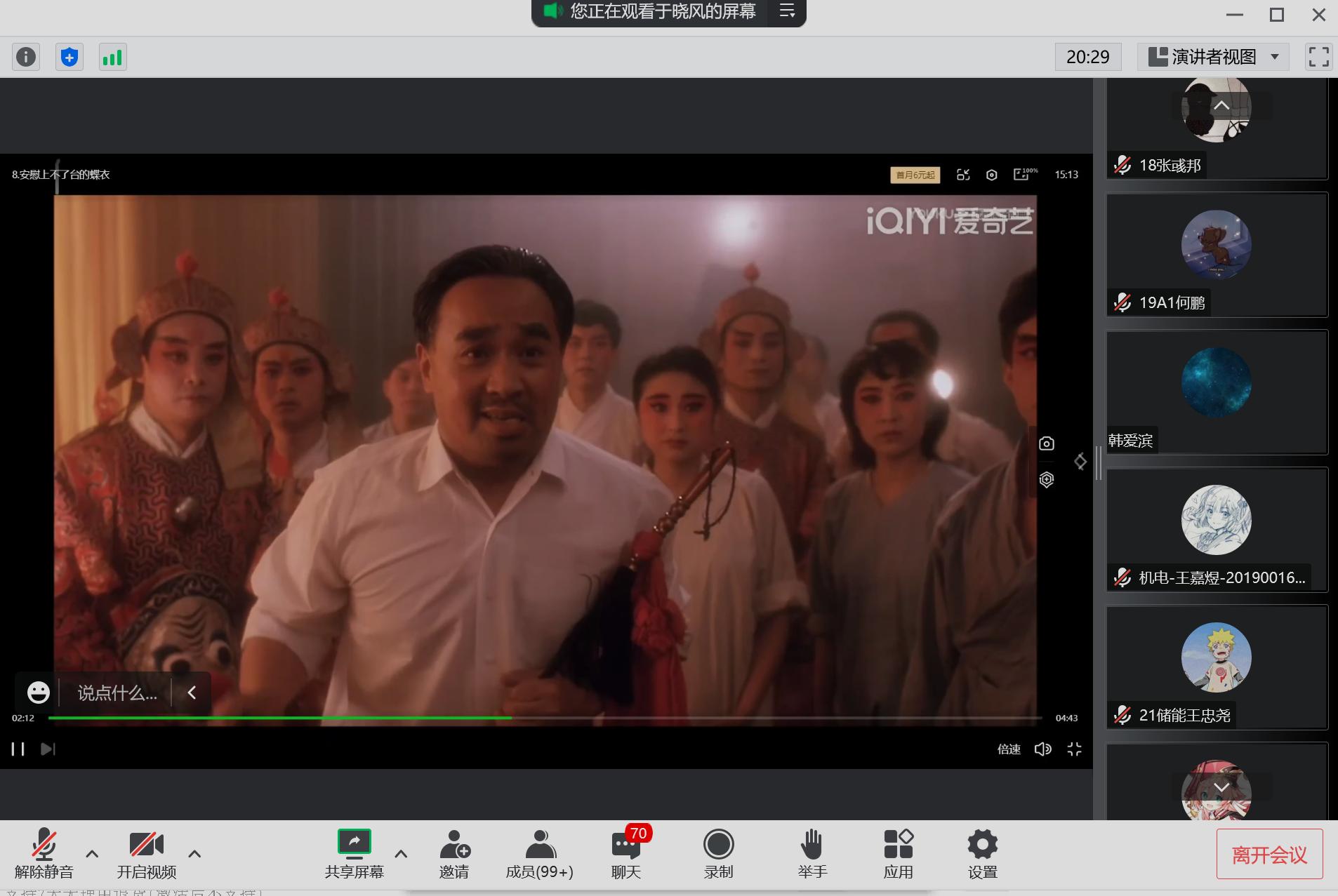Viewport: 1338px width, 896px height.
Task: Toggle full screen meeting view
Action: [1318, 57]
